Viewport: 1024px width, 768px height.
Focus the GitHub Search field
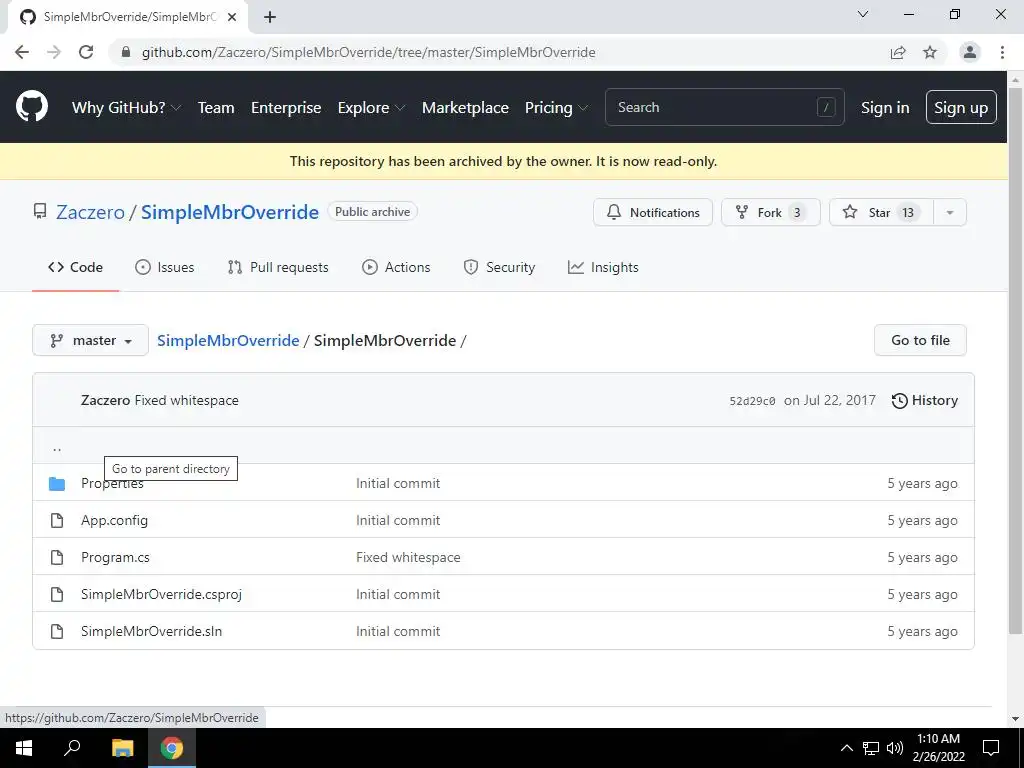(x=725, y=107)
